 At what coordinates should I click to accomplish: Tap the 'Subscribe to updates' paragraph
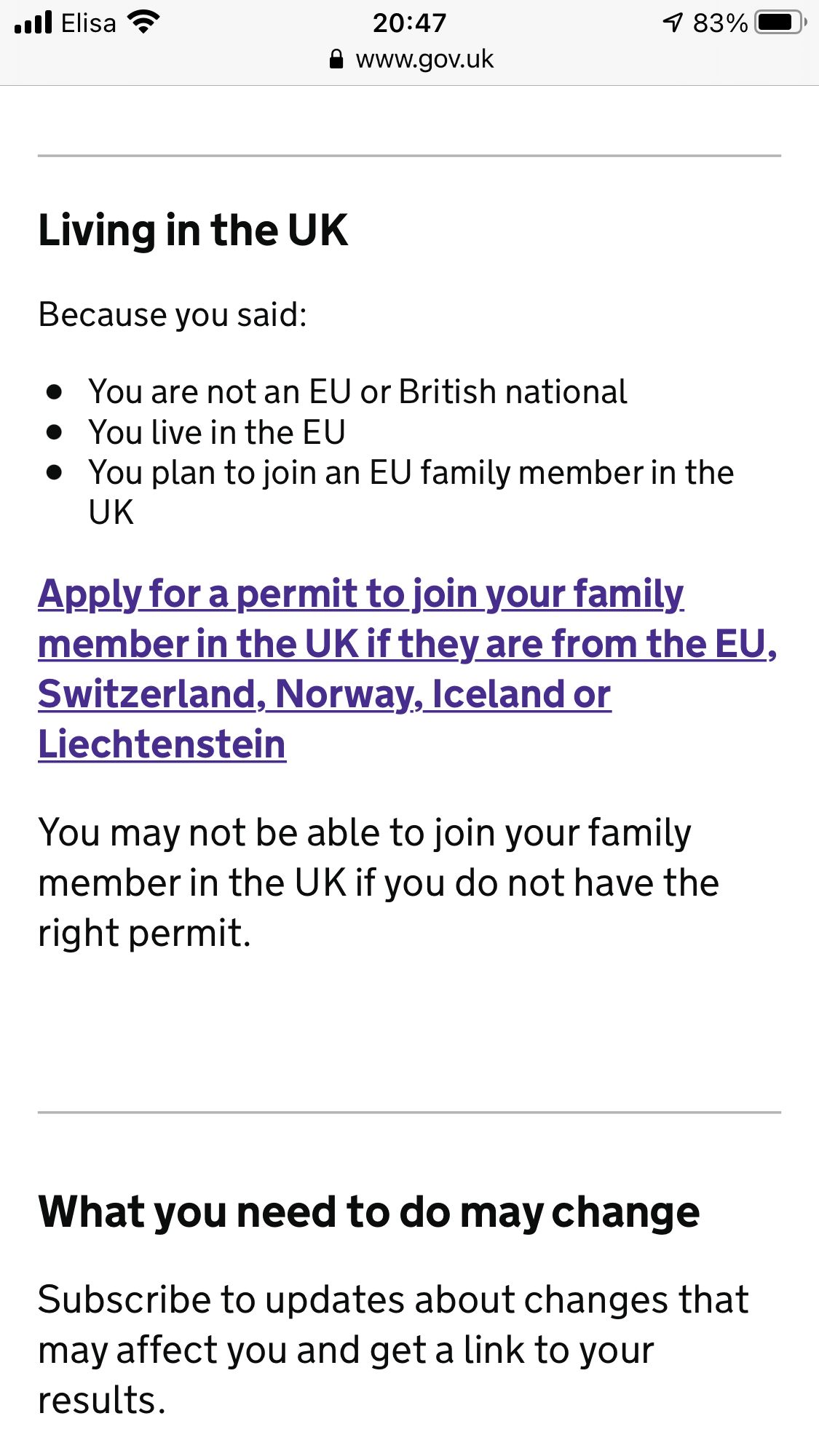tap(393, 1350)
